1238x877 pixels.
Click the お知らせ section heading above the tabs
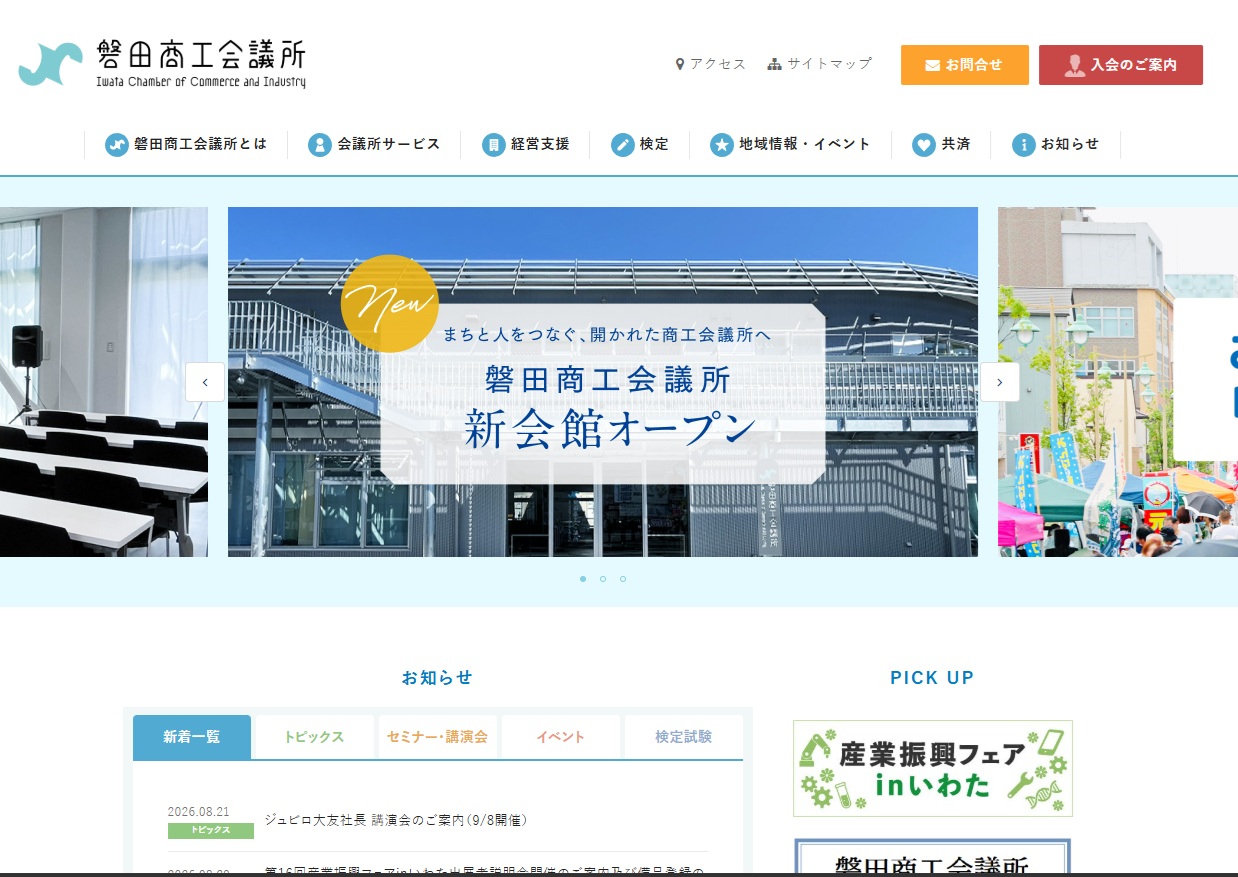[437, 678]
